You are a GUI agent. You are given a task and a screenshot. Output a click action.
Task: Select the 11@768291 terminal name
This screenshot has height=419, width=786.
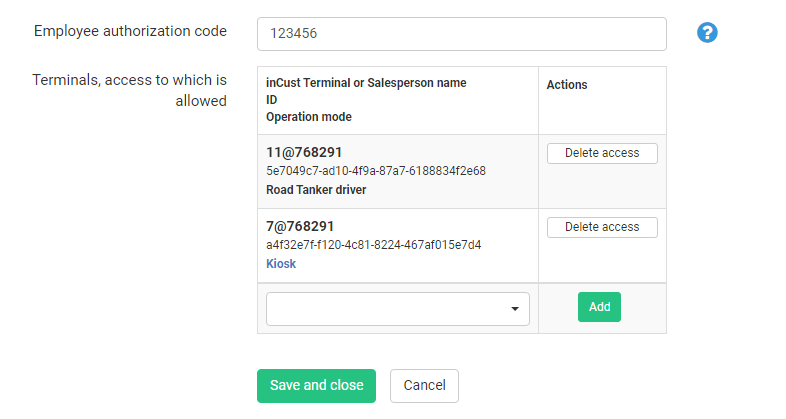pyautogui.click(x=304, y=153)
